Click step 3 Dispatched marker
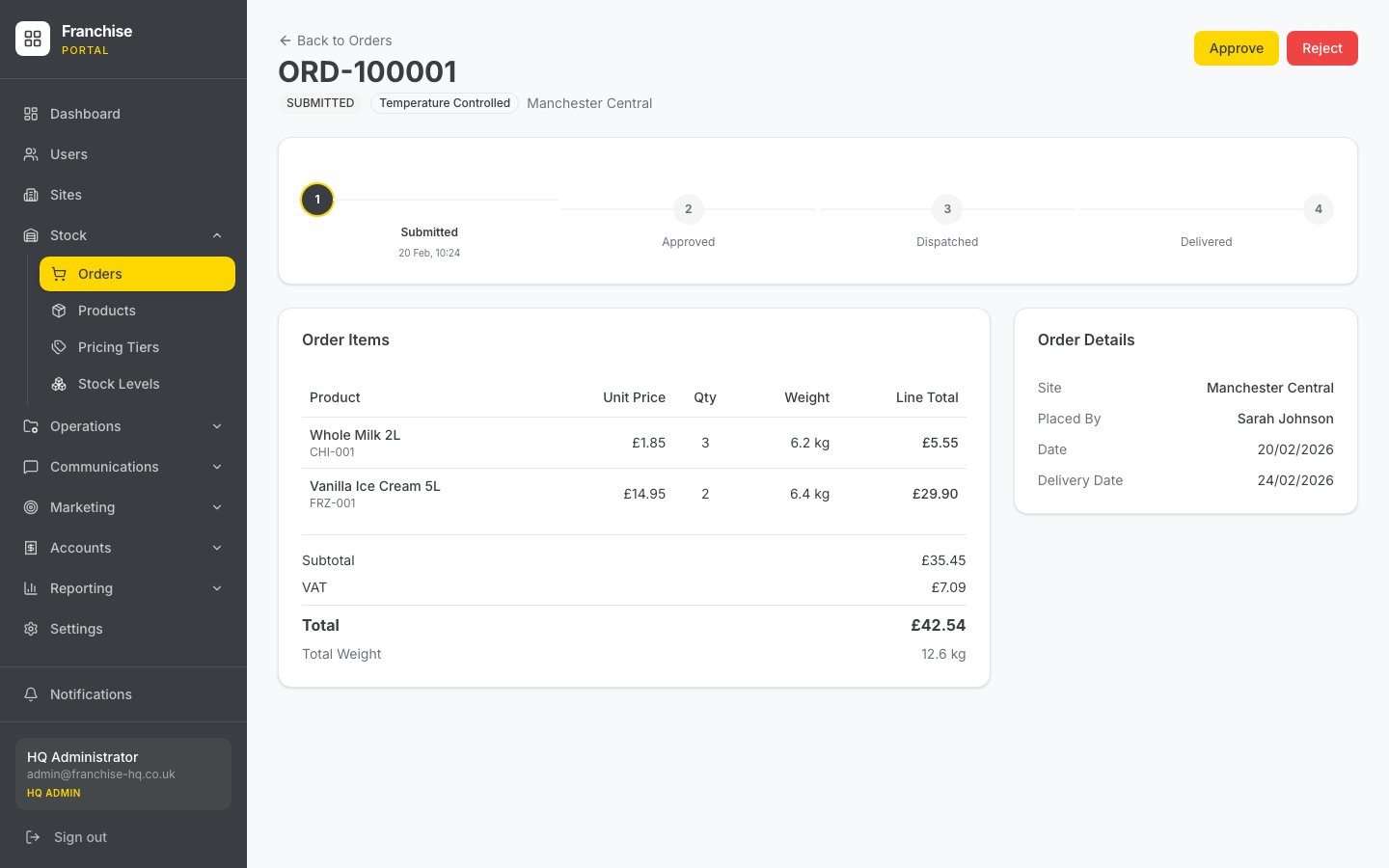Image resolution: width=1389 pixels, height=868 pixels. pyautogui.click(x=947, y=209)
